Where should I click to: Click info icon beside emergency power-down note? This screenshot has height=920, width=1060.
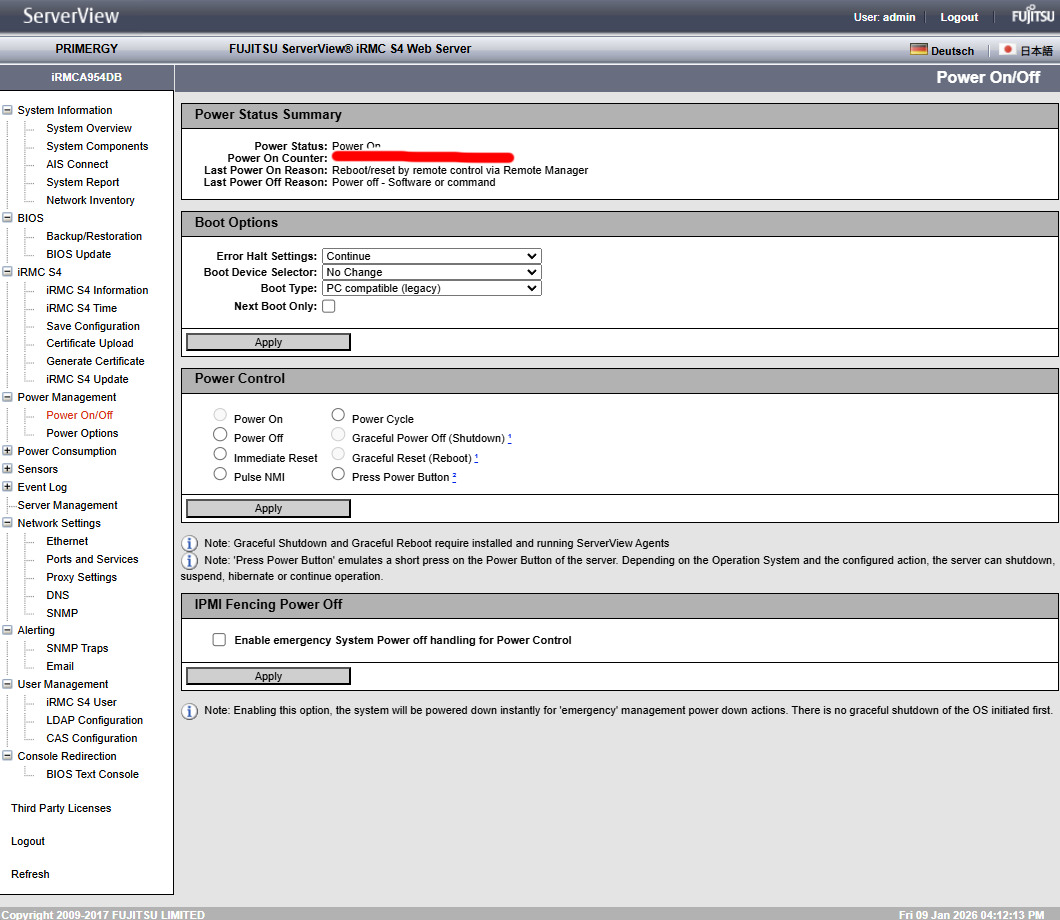coord(190,711)
